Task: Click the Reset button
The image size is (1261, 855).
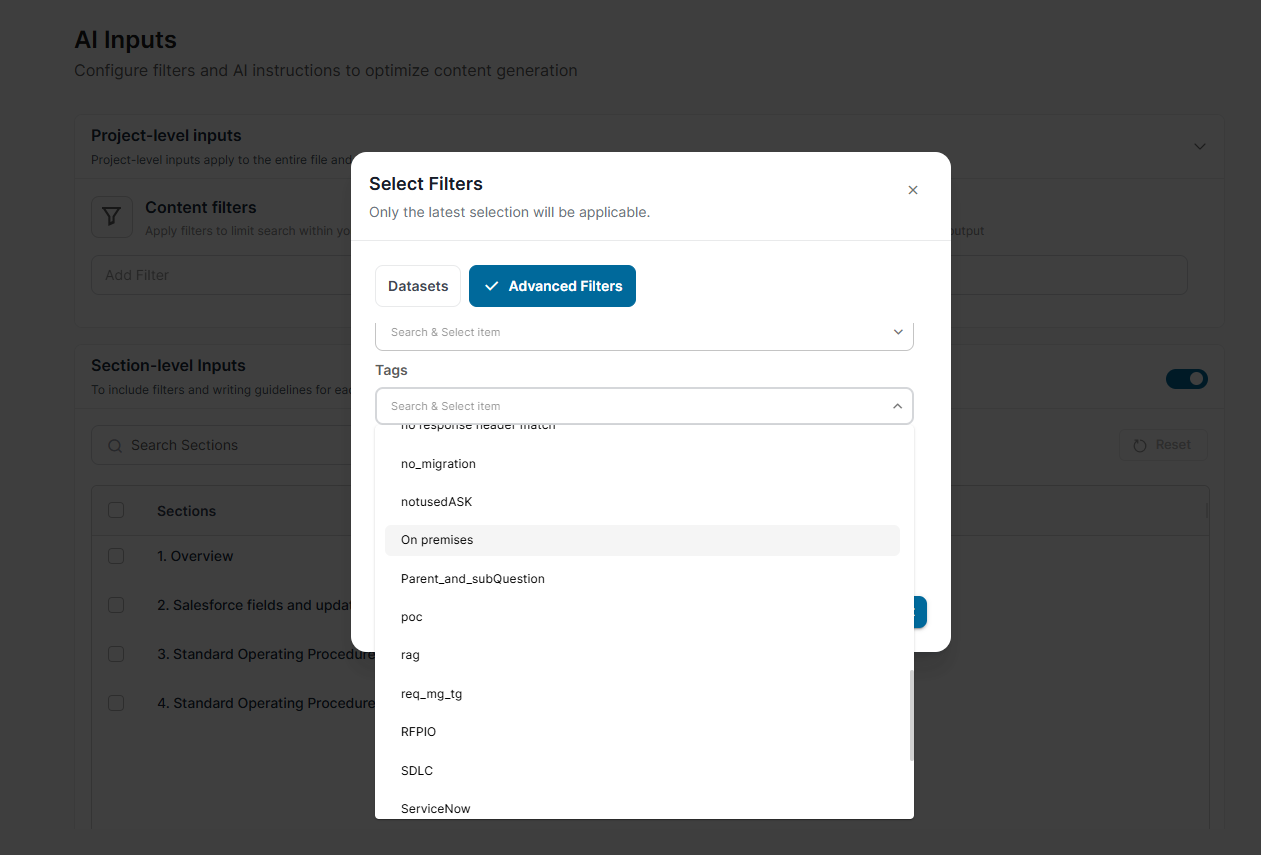Action: point(1162,445)
